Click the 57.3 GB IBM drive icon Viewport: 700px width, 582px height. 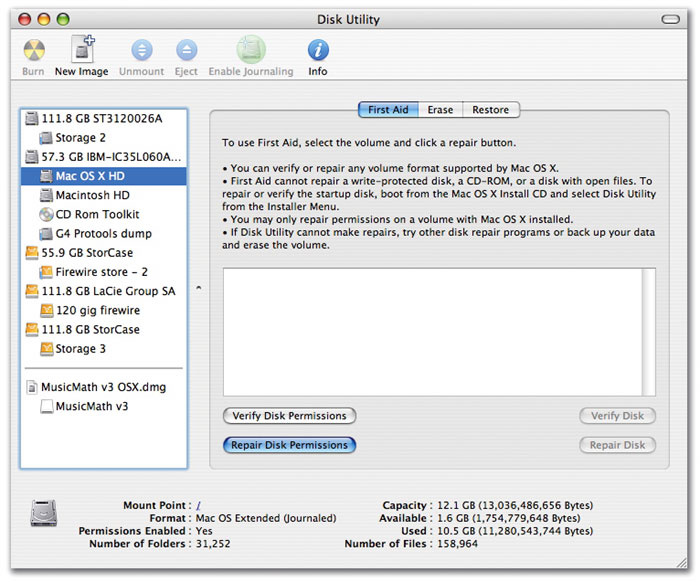click(x=32, y=157)
